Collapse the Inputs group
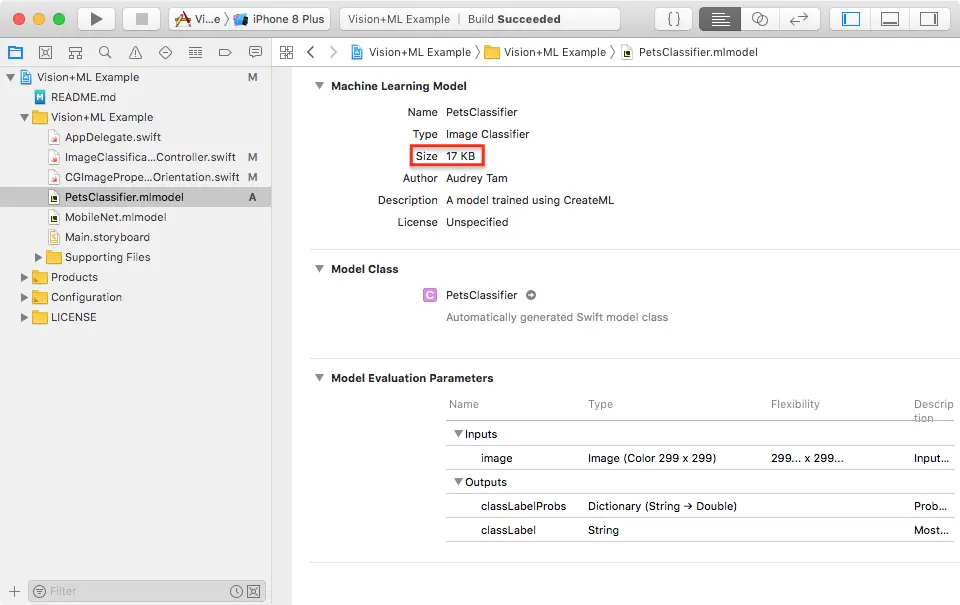The width and height of the screenshot is (960, 605). click(x=458, y=434)
